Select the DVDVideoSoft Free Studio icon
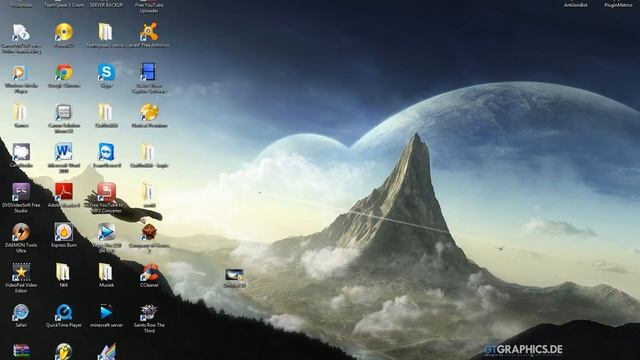The height and width of the screenshot is (360, 640). coord(21,192)
